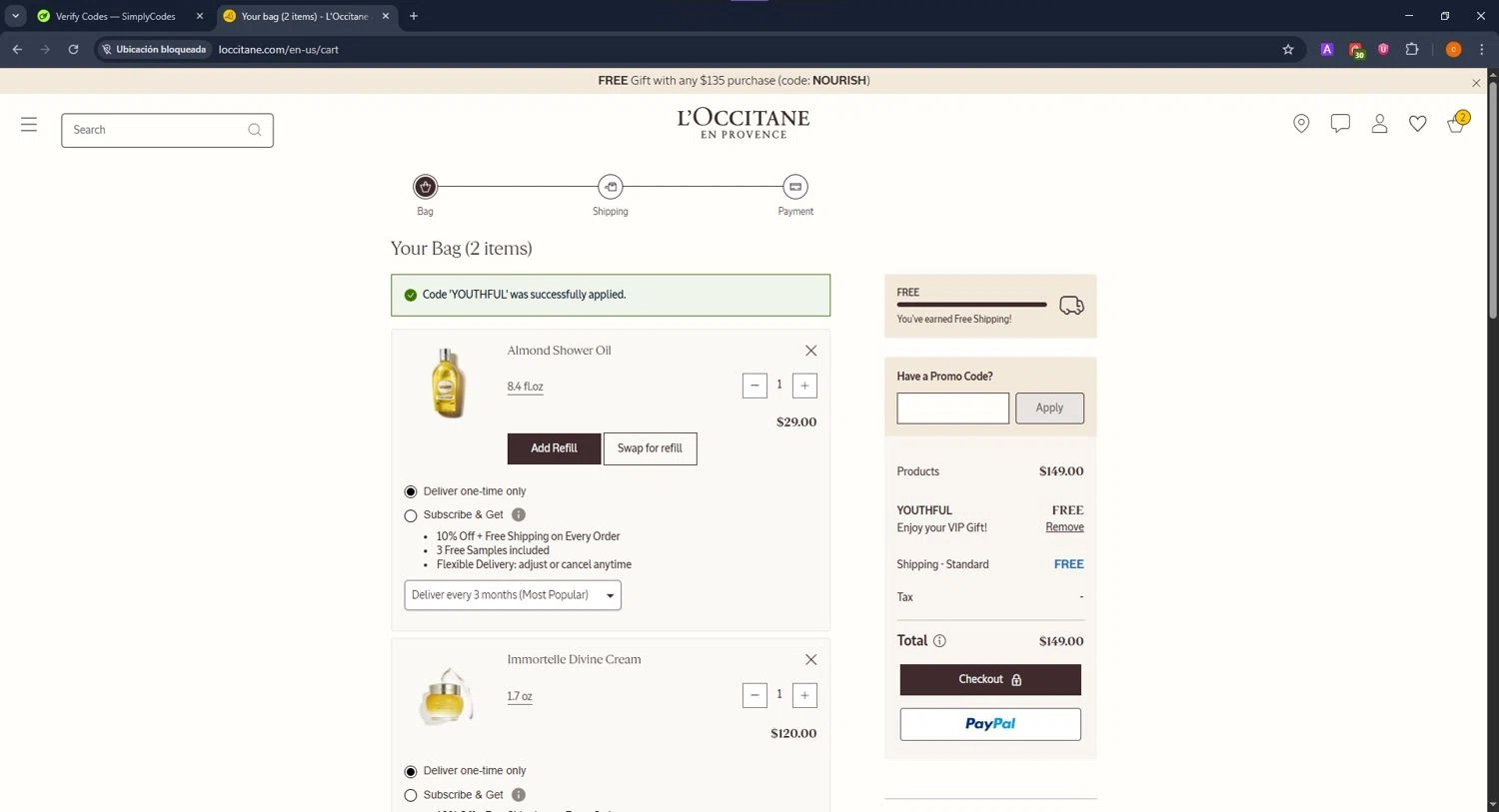Screen dimensions: 1499x812
Task: Bookmark this page with star icon
Action: 1288,49
